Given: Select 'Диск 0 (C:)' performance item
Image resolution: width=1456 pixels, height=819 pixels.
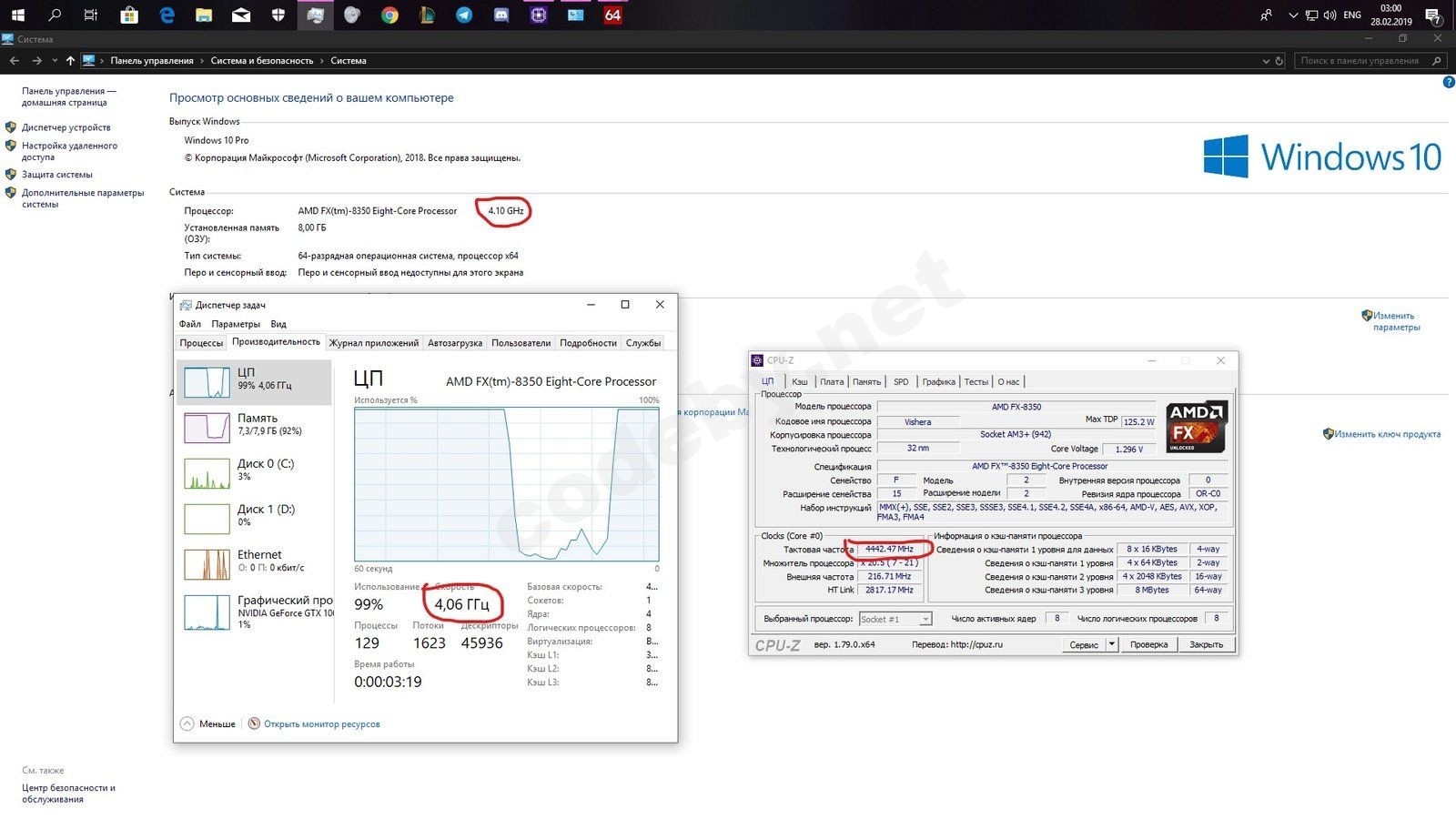Looking at the screenshot, I should coord(254,473).
